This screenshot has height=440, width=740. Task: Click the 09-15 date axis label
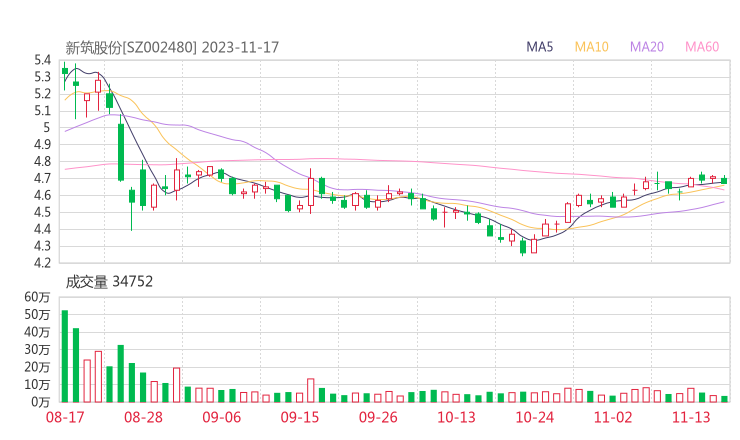[x=300, y=417]
